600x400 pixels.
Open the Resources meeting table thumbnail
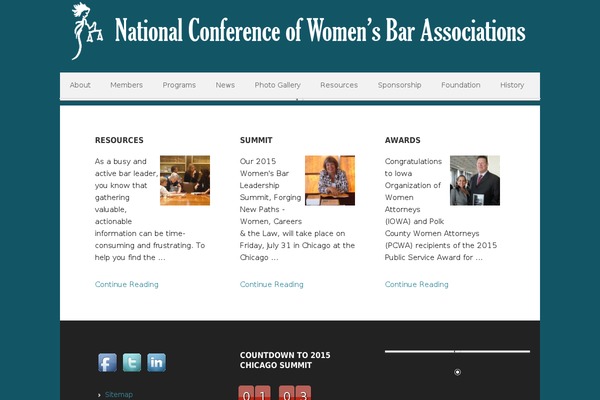click(185, 180)
